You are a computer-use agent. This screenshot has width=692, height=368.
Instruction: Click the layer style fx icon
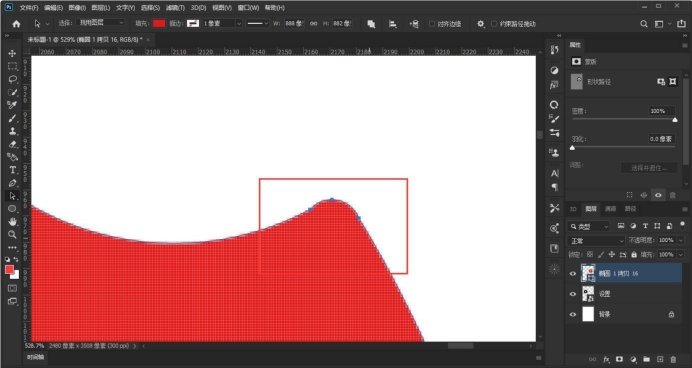tap(606, 360)
